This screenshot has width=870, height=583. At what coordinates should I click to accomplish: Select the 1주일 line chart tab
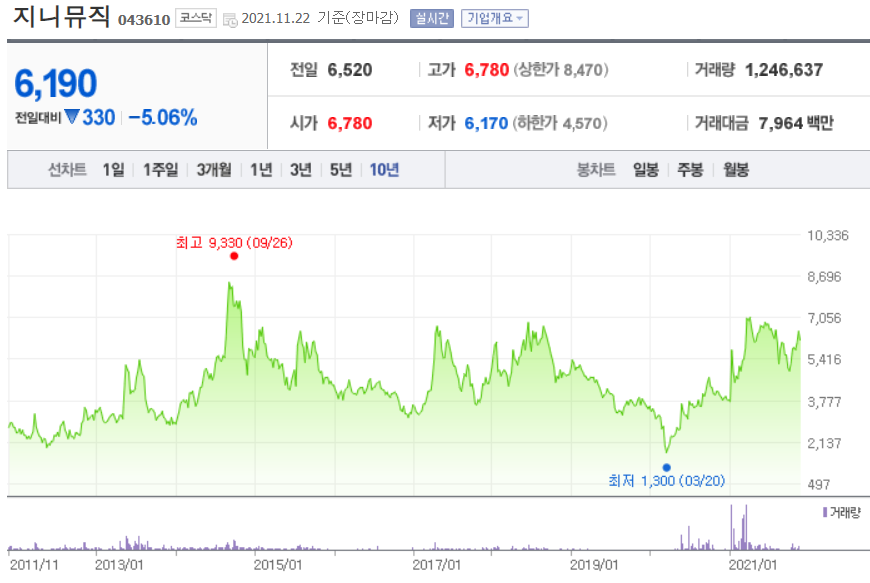161,170
